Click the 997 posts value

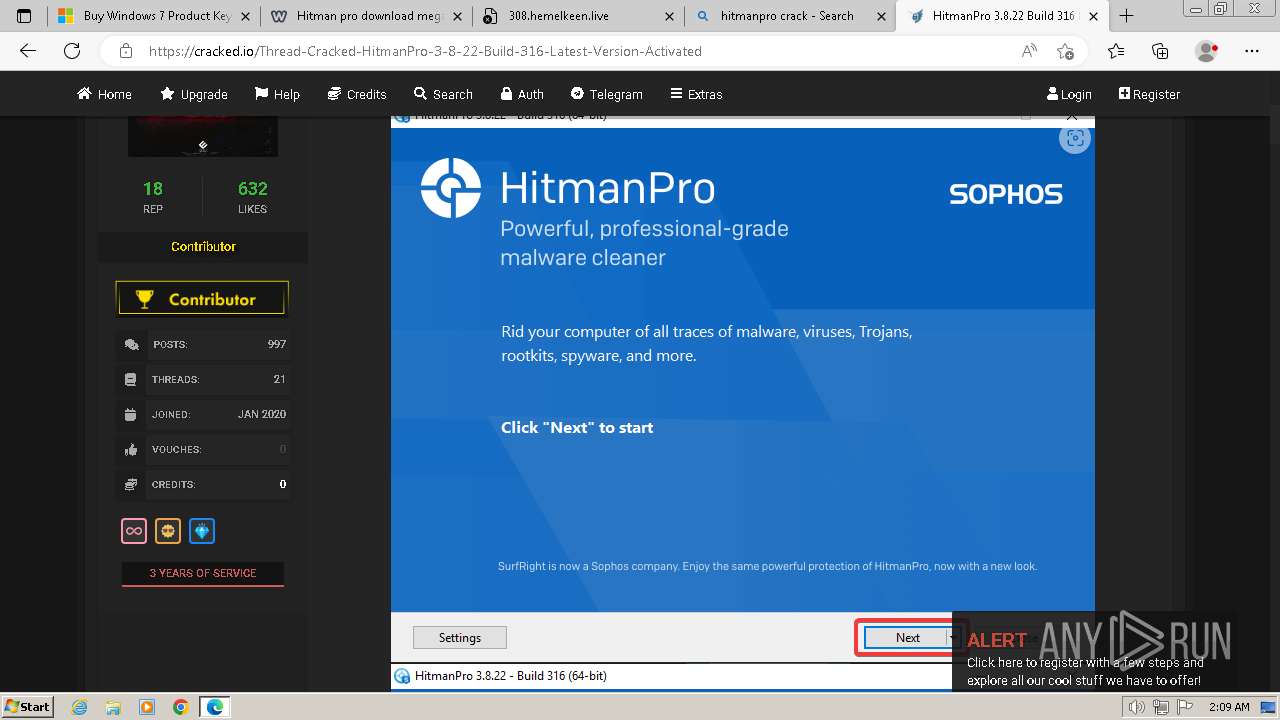pos(277,344)
